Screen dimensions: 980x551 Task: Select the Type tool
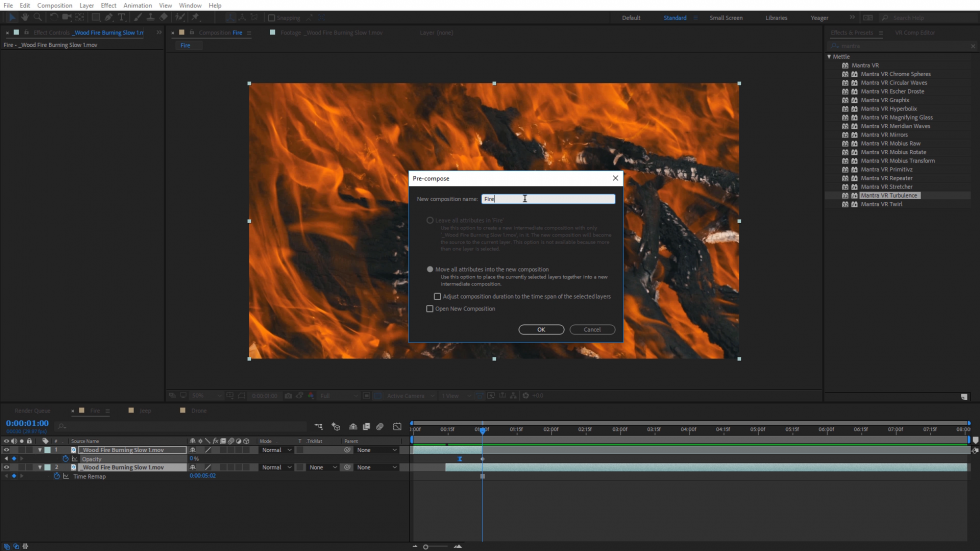click(122, 17)
